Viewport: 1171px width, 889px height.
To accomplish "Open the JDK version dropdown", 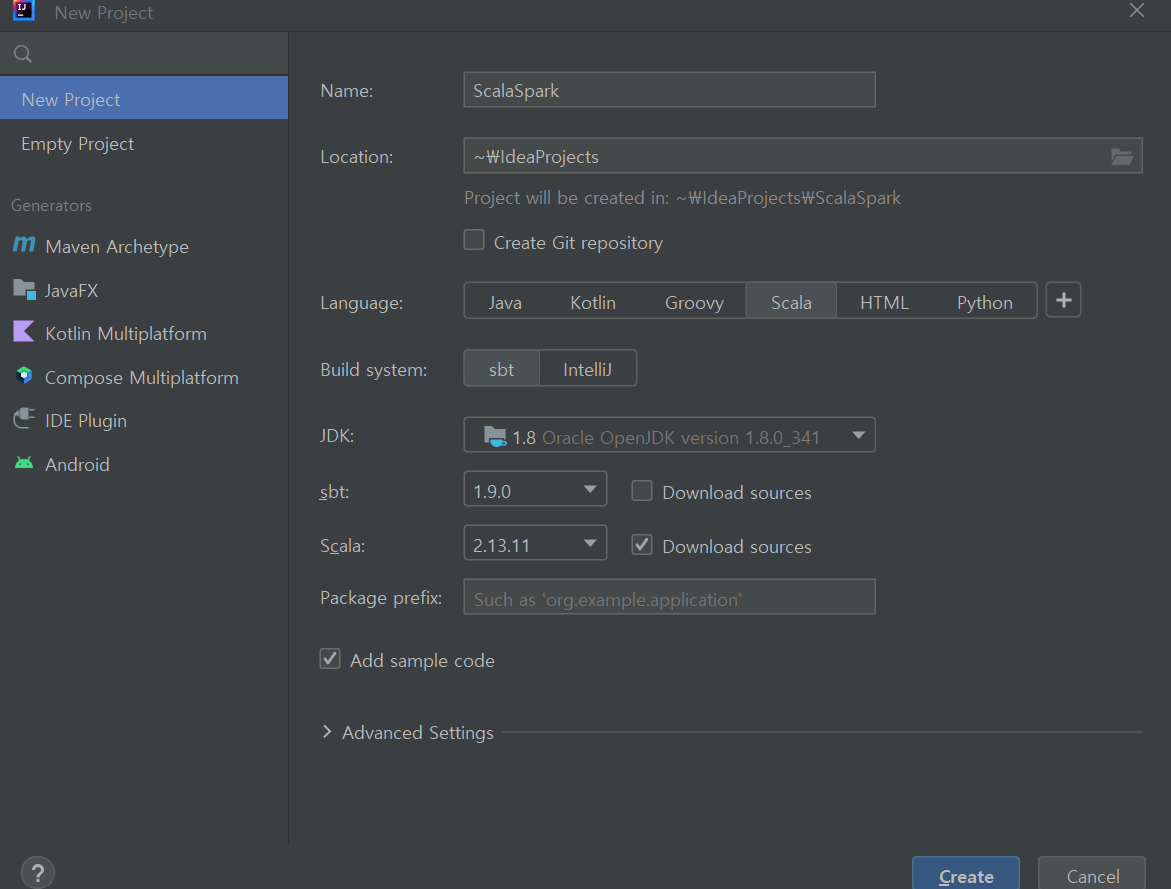I will click(669, 436).
